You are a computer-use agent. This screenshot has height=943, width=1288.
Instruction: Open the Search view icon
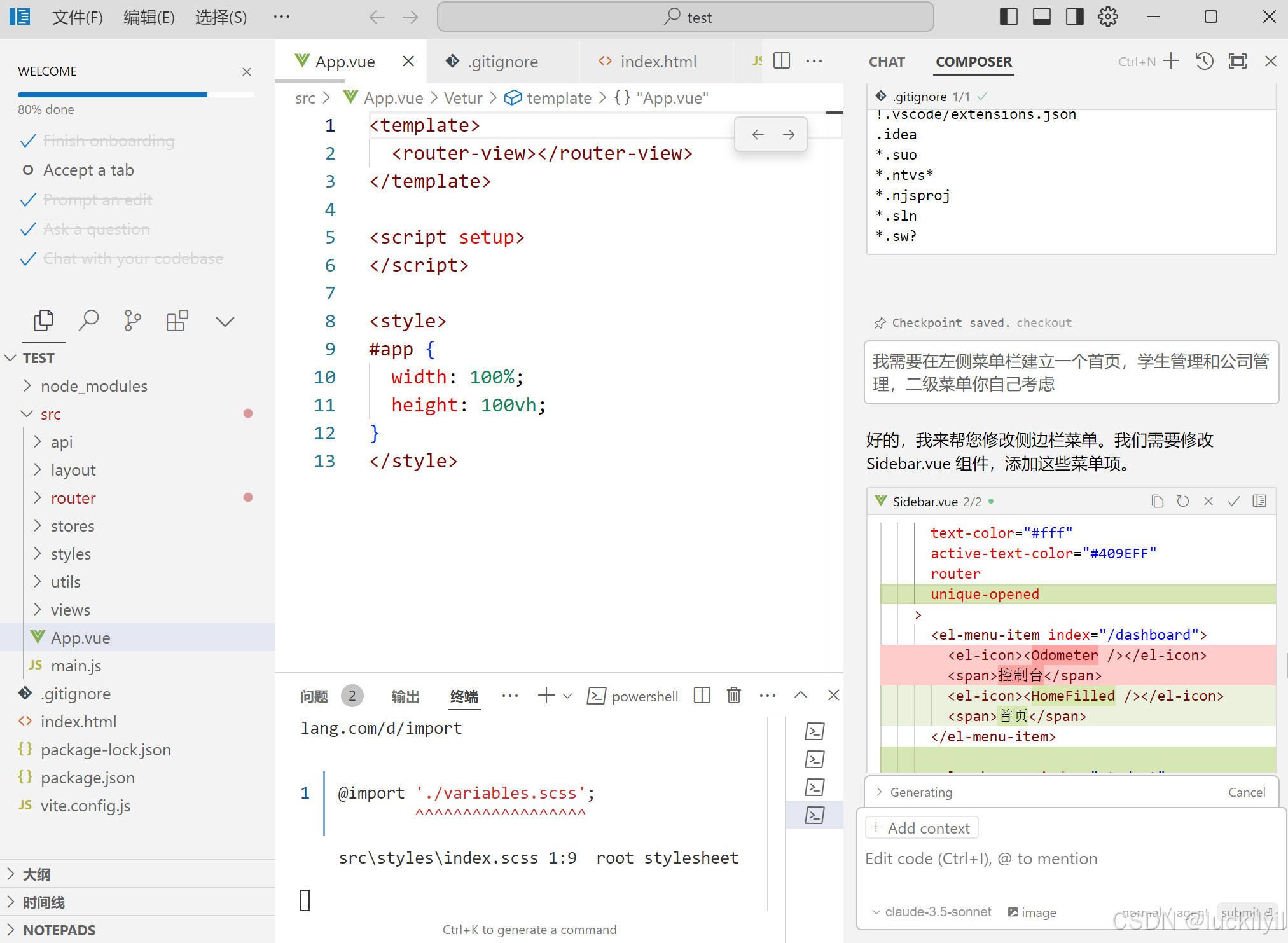tap(88, 320)
